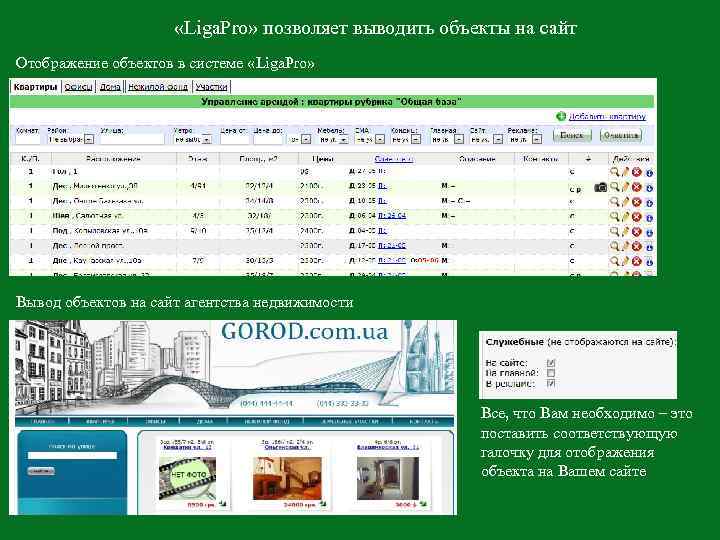Toggle the В рекламе checkbox
This screenshot has width=720, height=540.
coord(551,383)
